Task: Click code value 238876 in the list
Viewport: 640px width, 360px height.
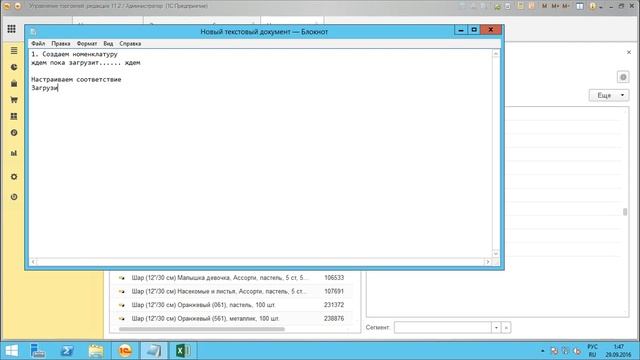Action: pyautogui.click(x=334, y=318)
